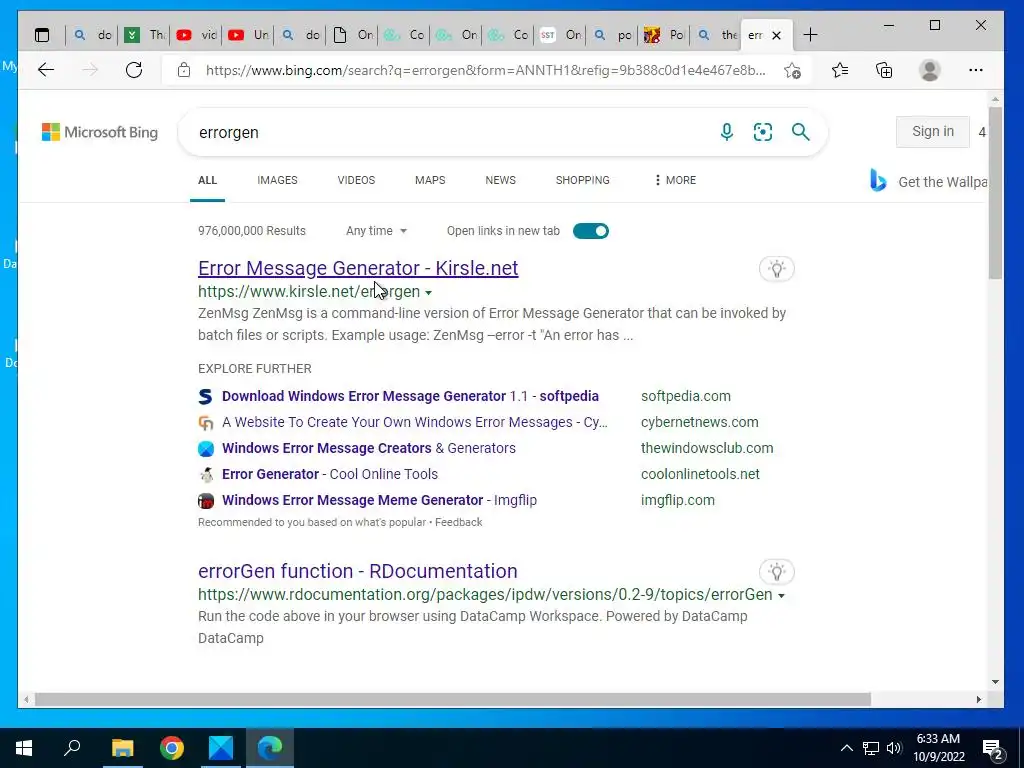This screenshot has width=1024, height=768.
Task: Click the network tray icon
Action: coord(871,748)
